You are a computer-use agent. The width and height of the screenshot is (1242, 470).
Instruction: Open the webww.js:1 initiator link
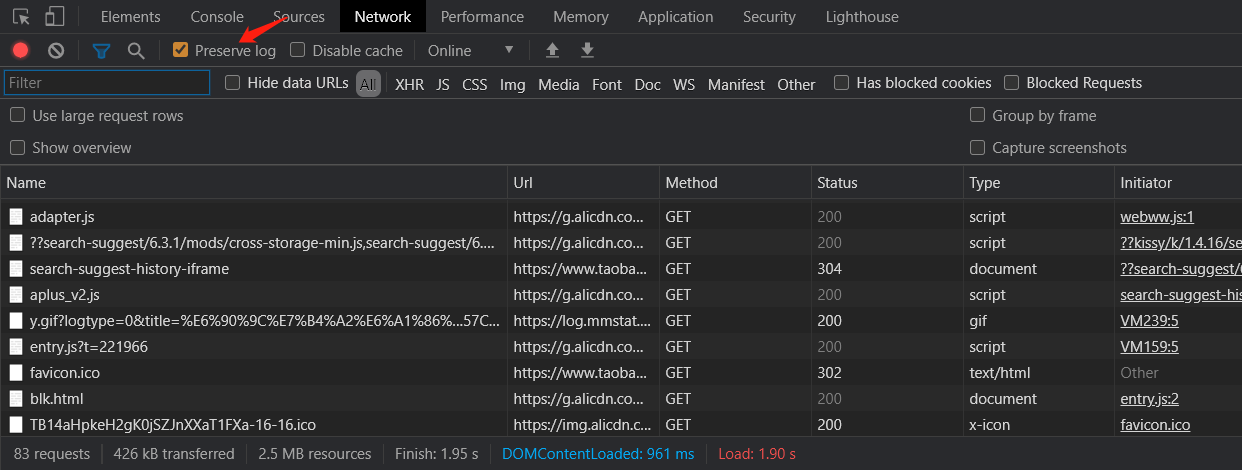click(1156, 216)
